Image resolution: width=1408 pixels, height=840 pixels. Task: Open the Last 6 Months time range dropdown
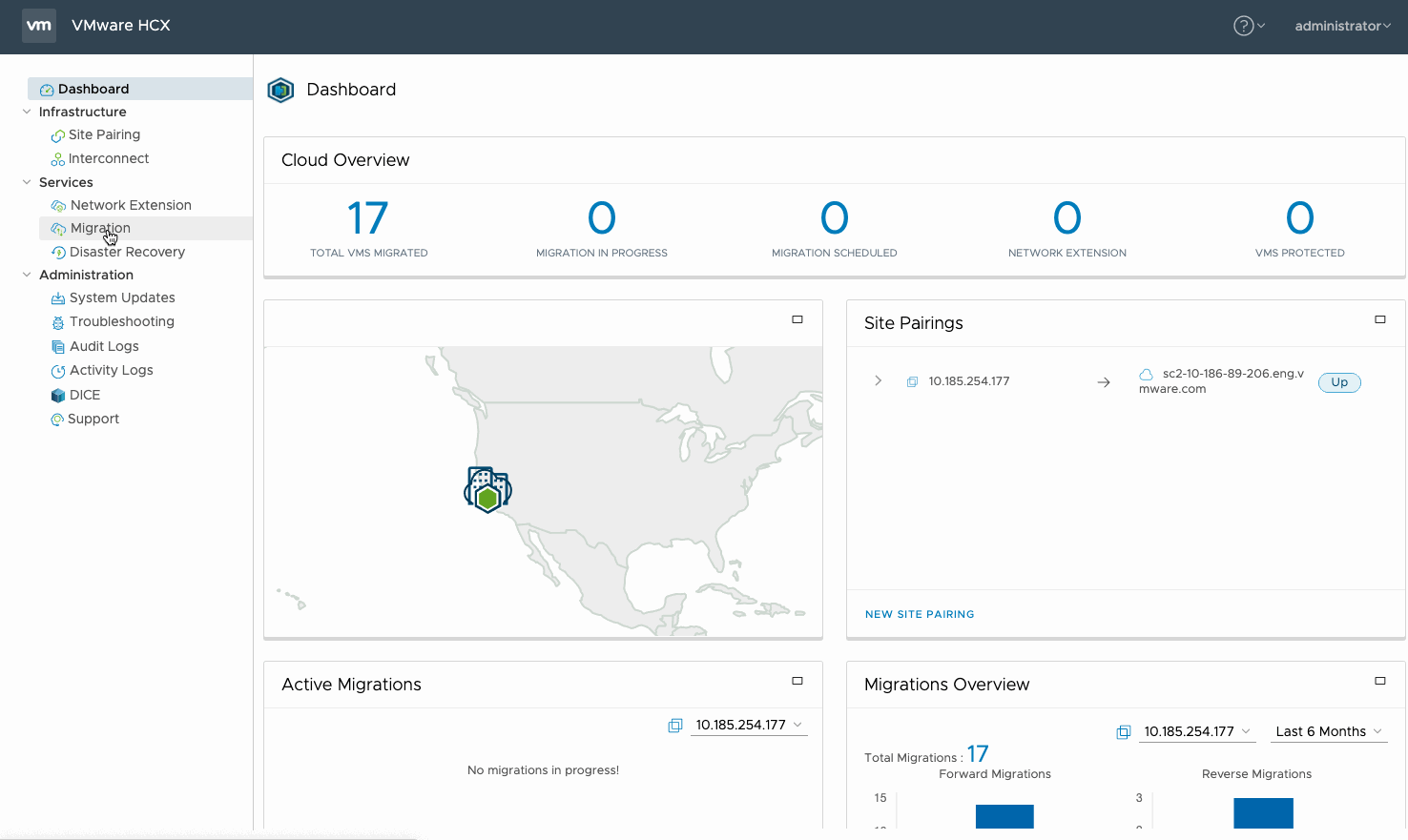[1328, 731]
